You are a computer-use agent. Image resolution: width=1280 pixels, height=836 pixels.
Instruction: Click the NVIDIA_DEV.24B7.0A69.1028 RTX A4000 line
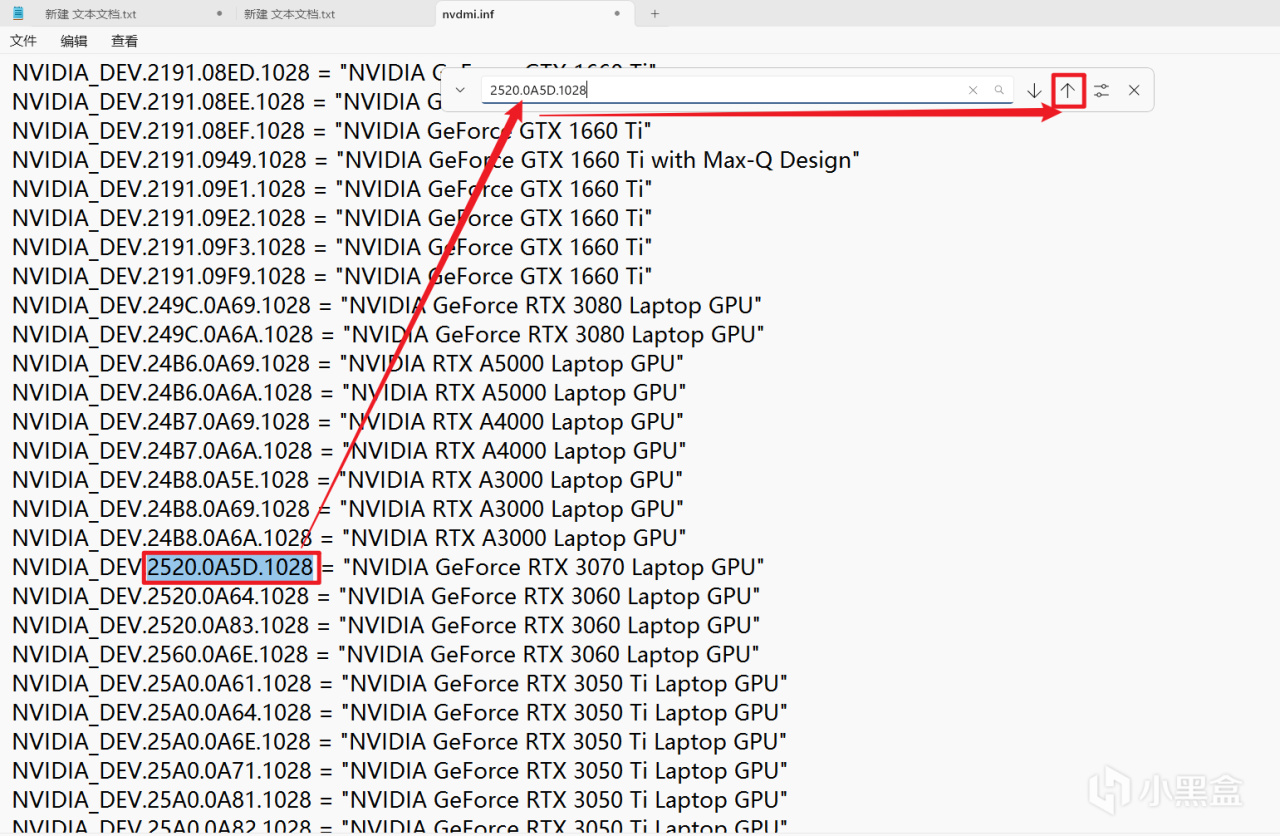click(348, 421)
